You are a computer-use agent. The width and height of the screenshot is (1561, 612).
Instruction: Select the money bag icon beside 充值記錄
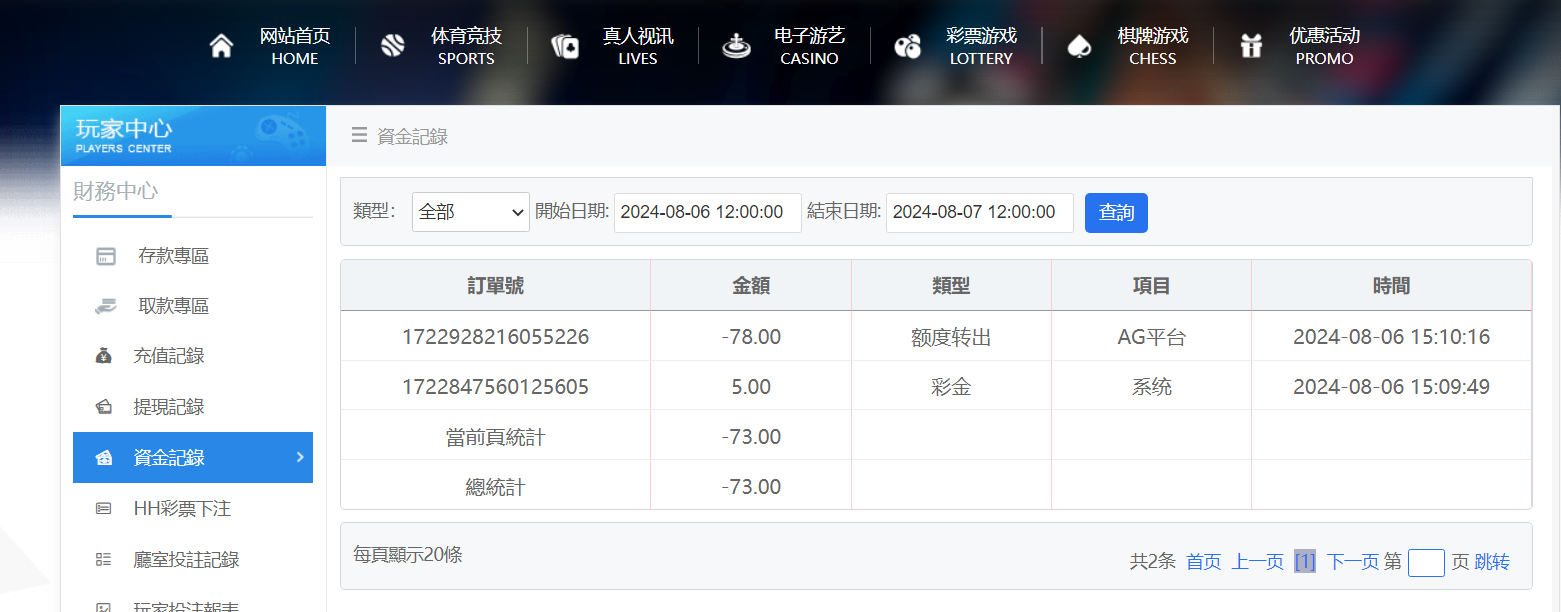104,356
